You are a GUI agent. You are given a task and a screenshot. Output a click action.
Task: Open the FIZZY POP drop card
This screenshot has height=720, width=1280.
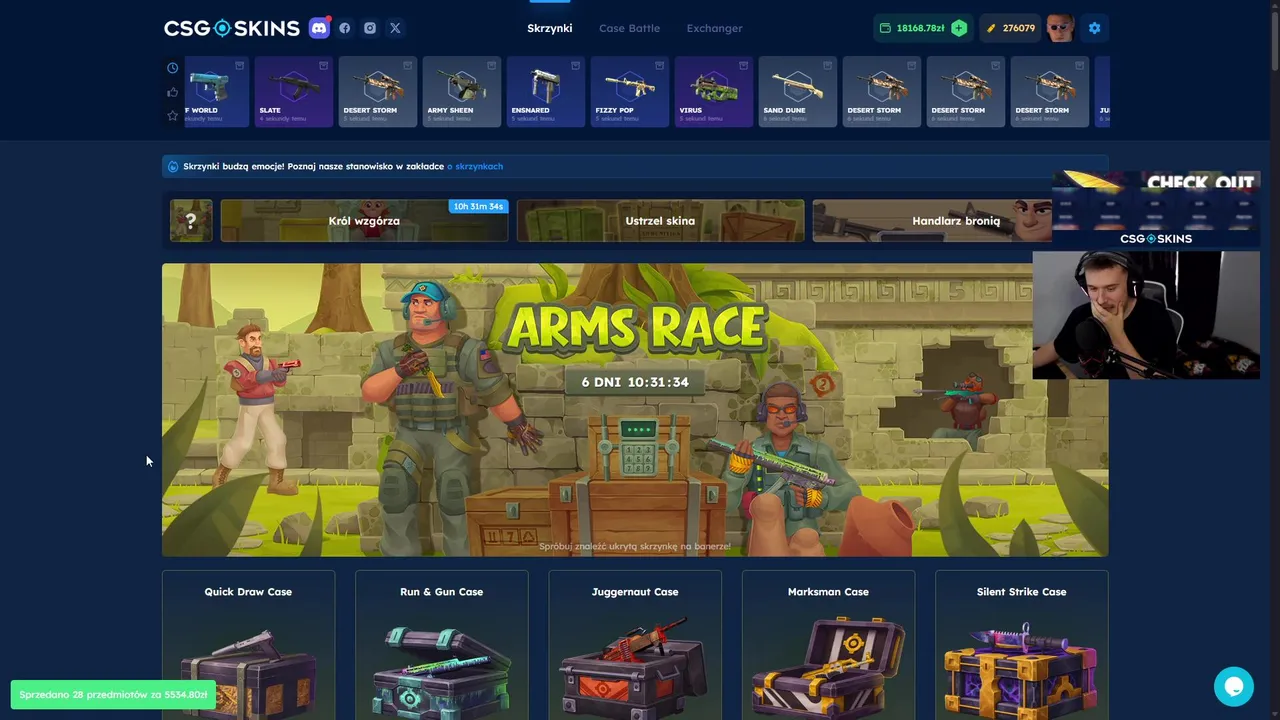630,91
